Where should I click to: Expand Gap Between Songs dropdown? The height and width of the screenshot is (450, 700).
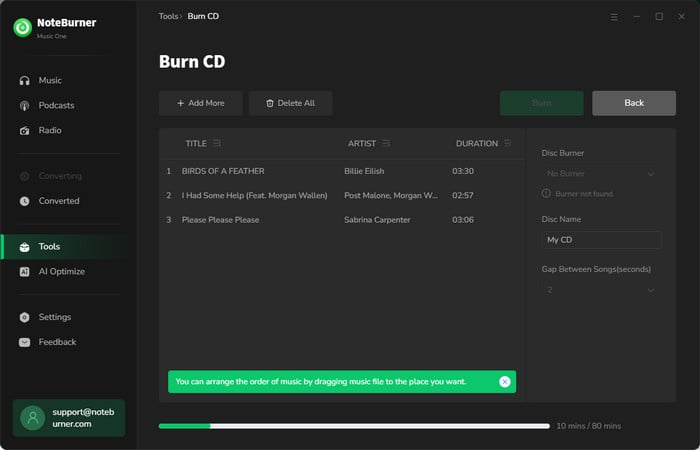[x=600, y=290]
